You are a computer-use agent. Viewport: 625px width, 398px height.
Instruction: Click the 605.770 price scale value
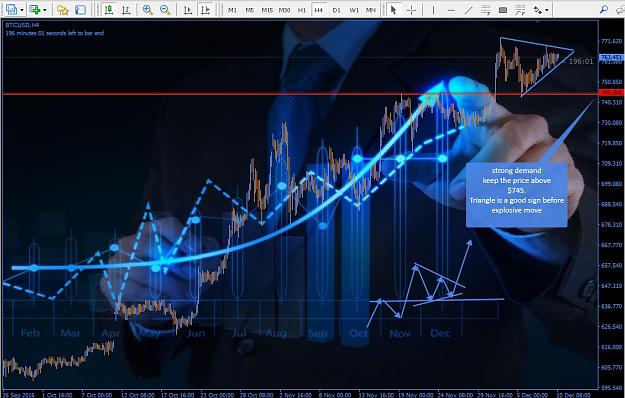[x=612, y=367]
